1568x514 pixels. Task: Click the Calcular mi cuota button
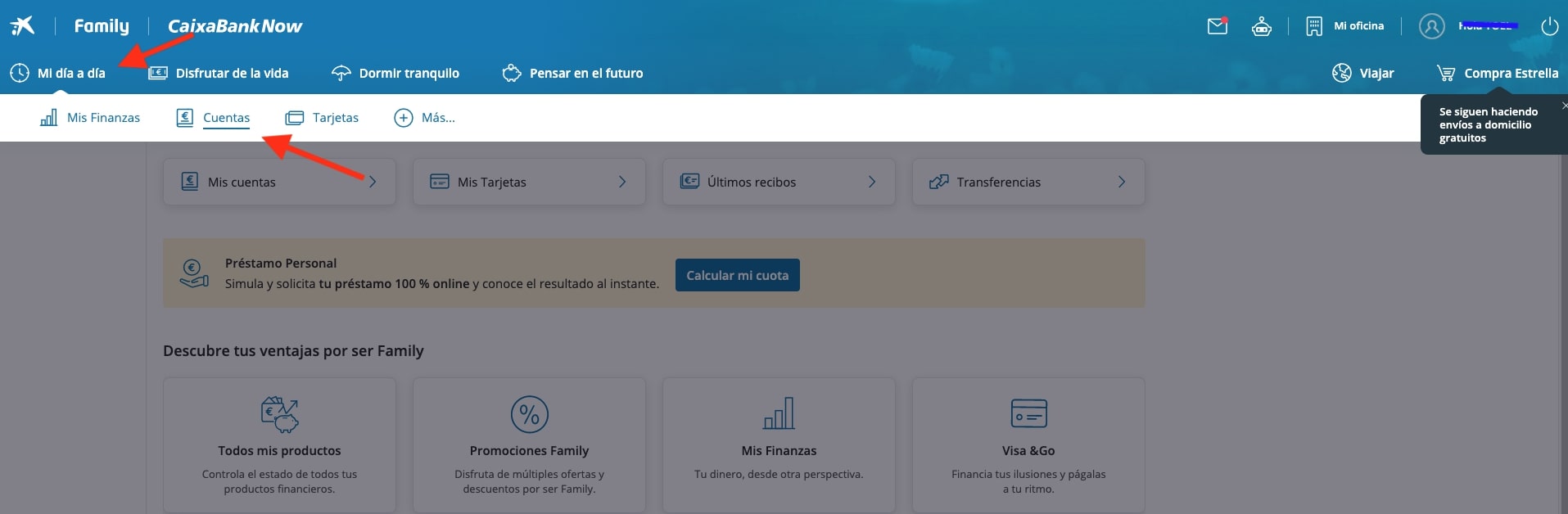tap(738, 275)
